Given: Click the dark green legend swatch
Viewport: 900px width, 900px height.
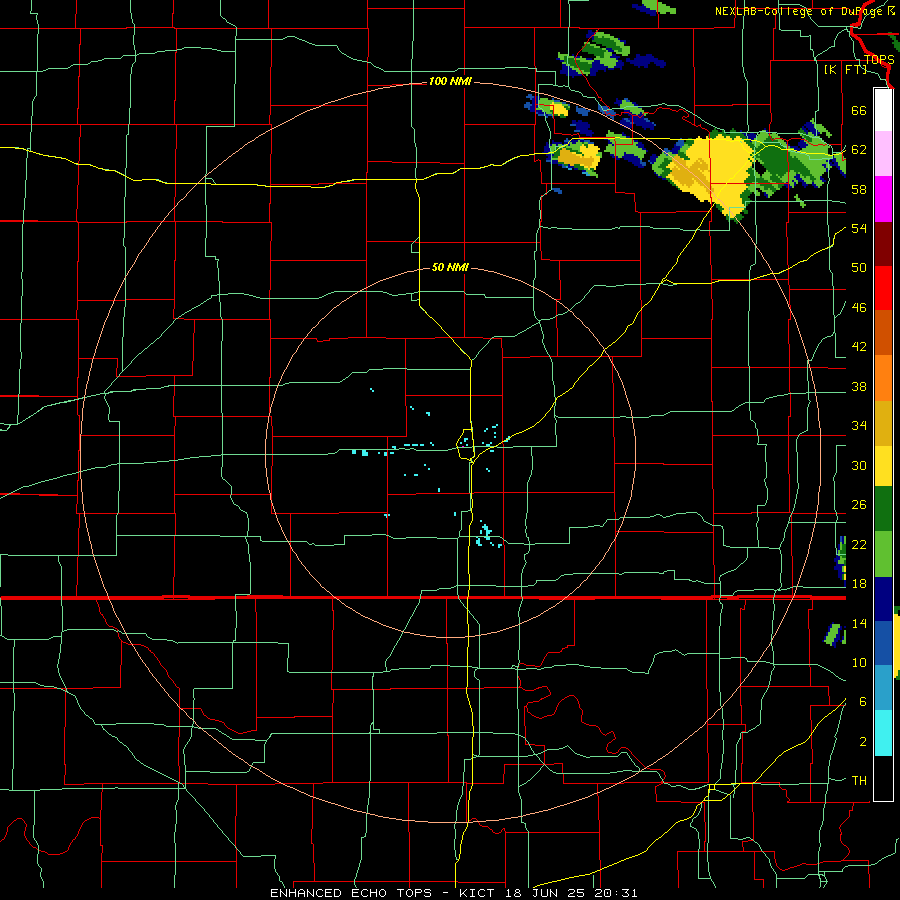Looking at the screenshot, I should pos(883,509).
